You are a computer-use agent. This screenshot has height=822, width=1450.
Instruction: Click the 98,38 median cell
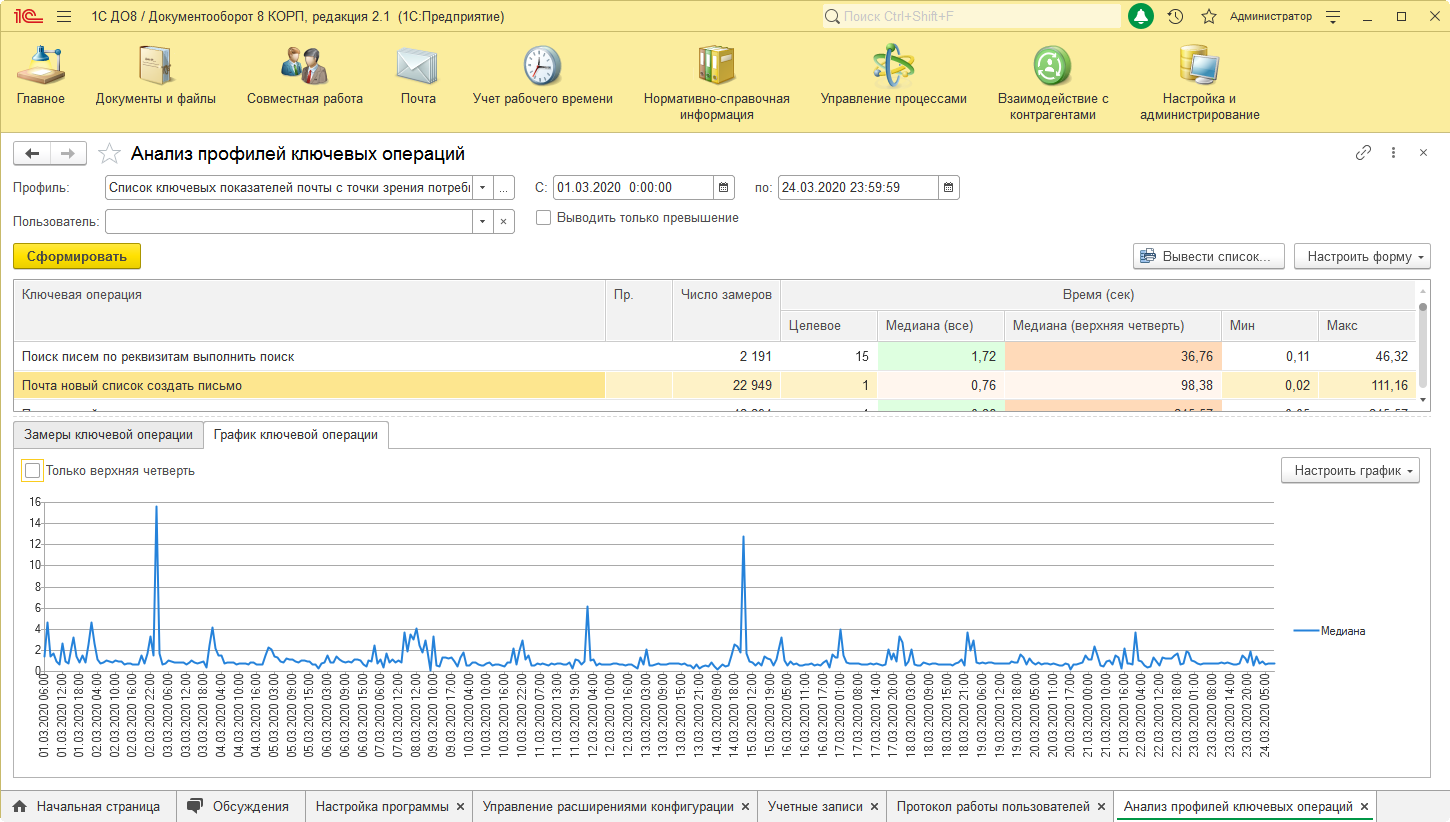click(1113, 386)
